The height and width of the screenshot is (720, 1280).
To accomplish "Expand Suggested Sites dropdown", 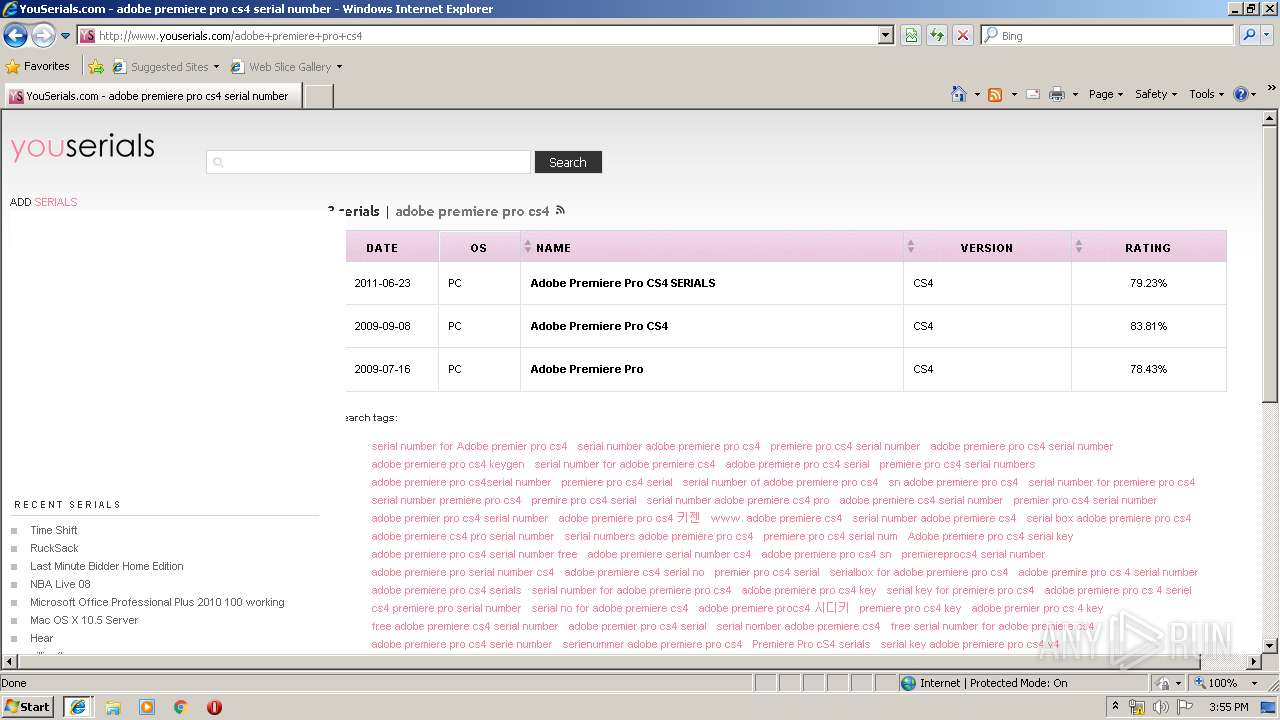I will point(216,67).
